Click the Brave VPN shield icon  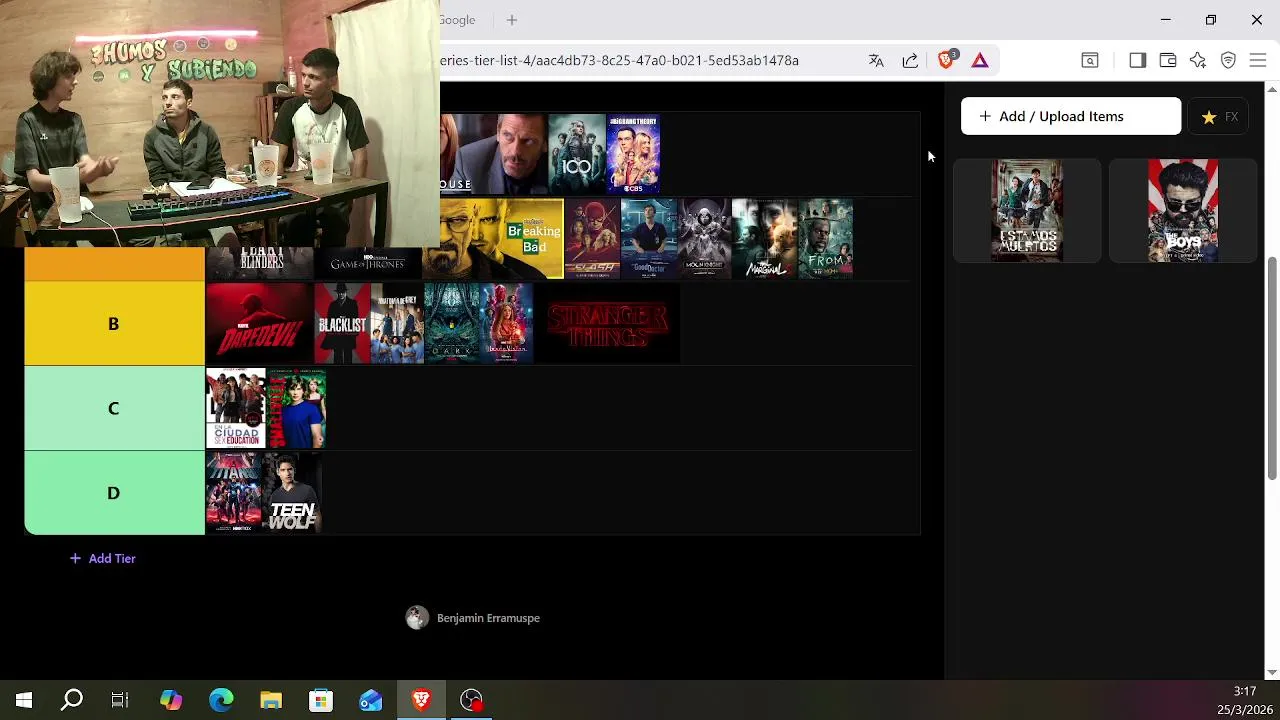pos(1228,61)
